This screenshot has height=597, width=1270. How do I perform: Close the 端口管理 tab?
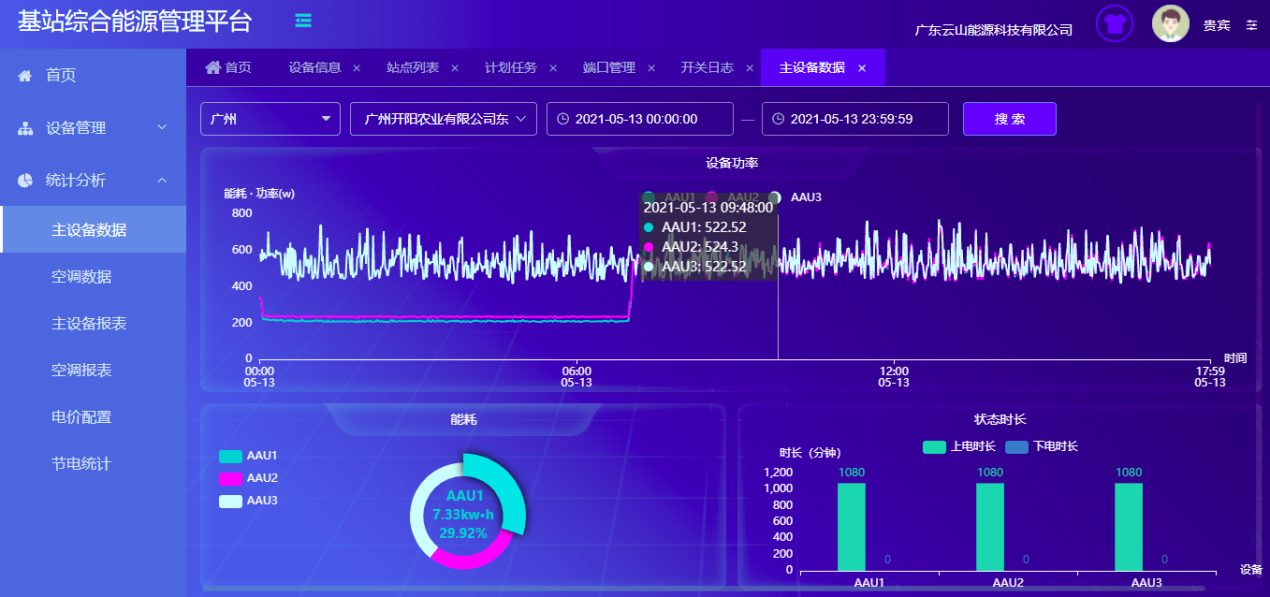[x=651, y=68]
